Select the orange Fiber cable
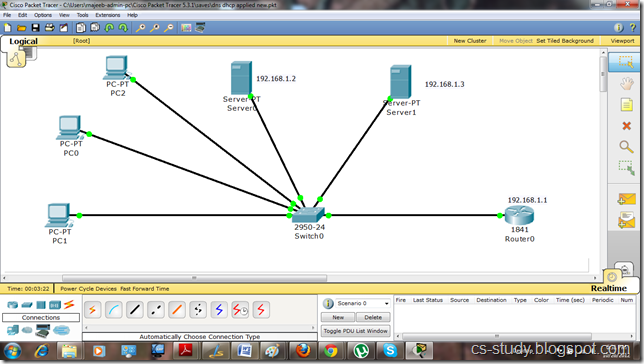Viewport: 644px width, 364px height. coord(177,310)
